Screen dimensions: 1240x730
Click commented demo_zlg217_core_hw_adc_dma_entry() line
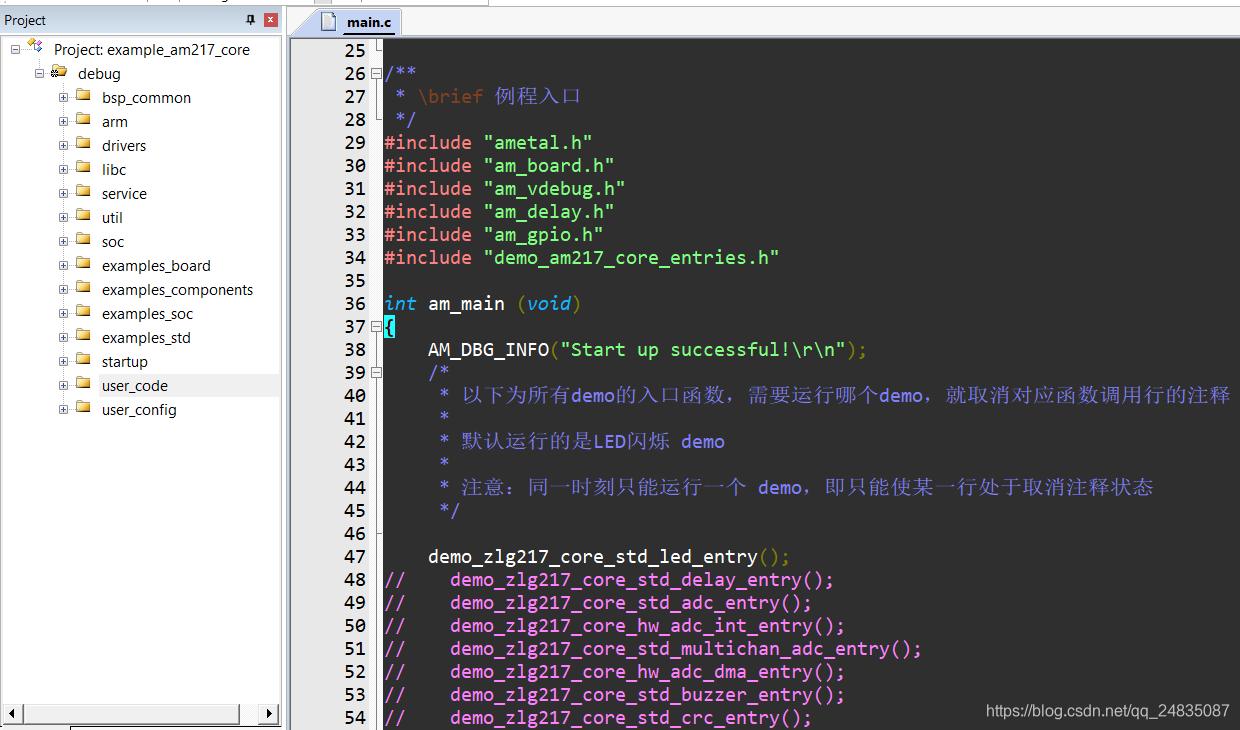[614, 672]
